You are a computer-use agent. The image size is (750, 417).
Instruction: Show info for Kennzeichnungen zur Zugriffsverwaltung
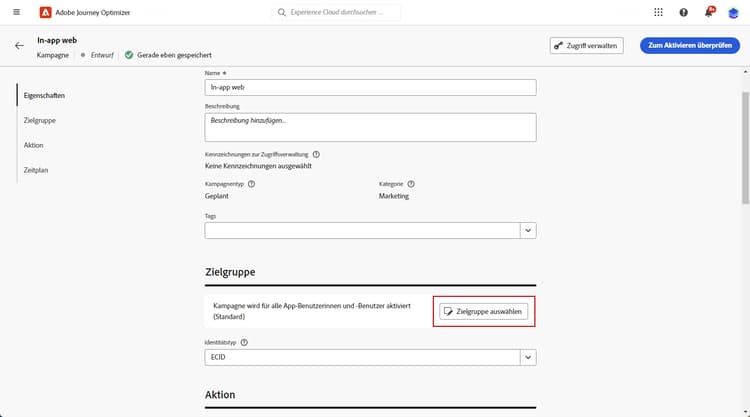point(316,155)
